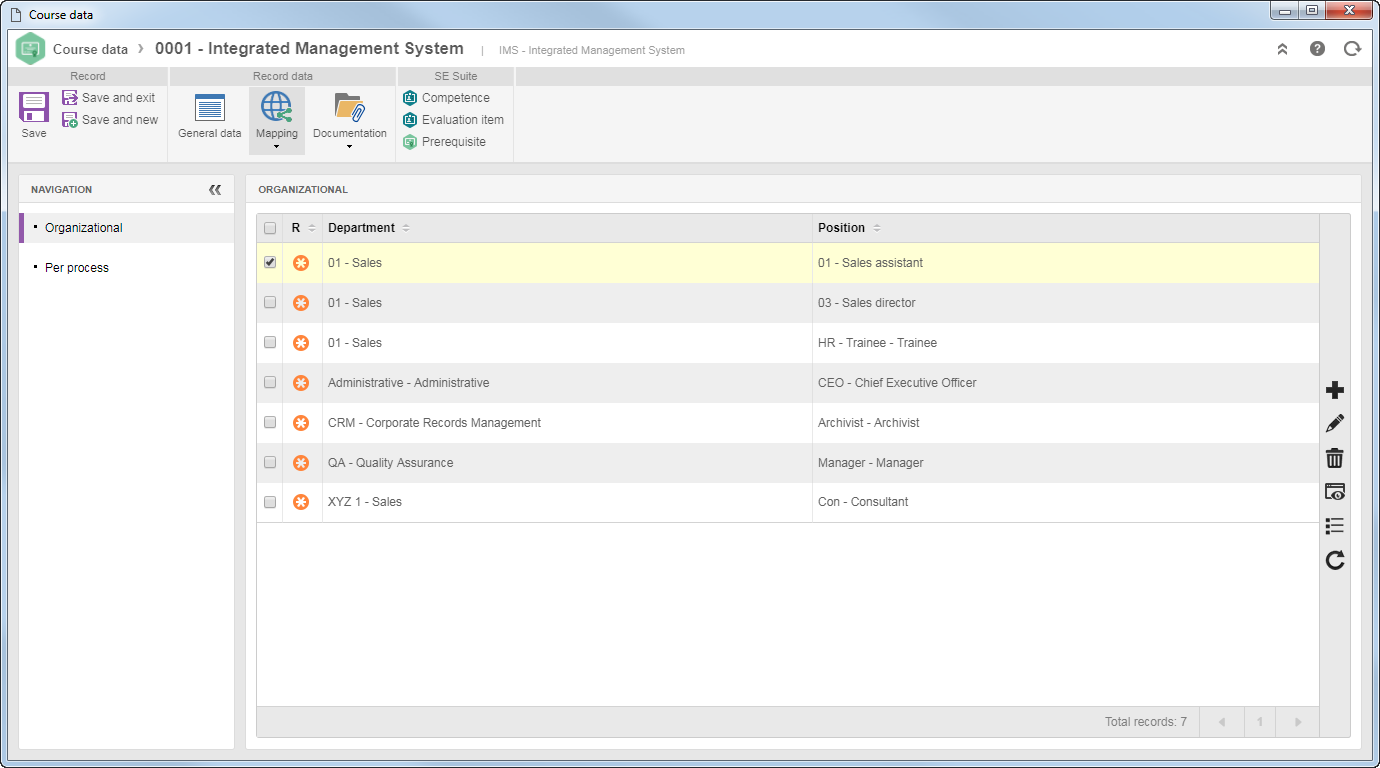Go to previous page of records

[x=1221, y=722]
